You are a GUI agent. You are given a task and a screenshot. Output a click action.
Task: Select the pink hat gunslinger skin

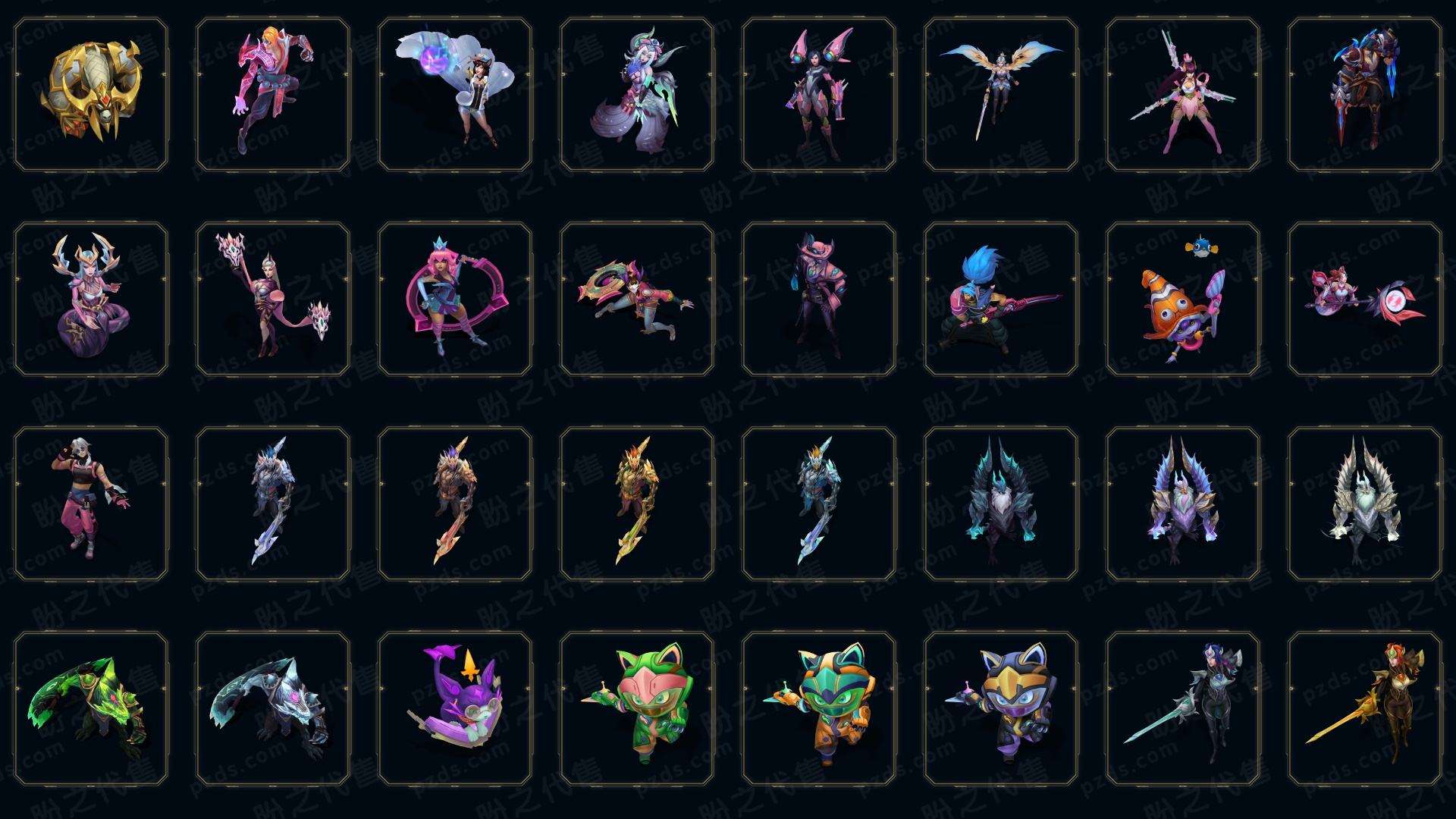[x=819, y=299]
